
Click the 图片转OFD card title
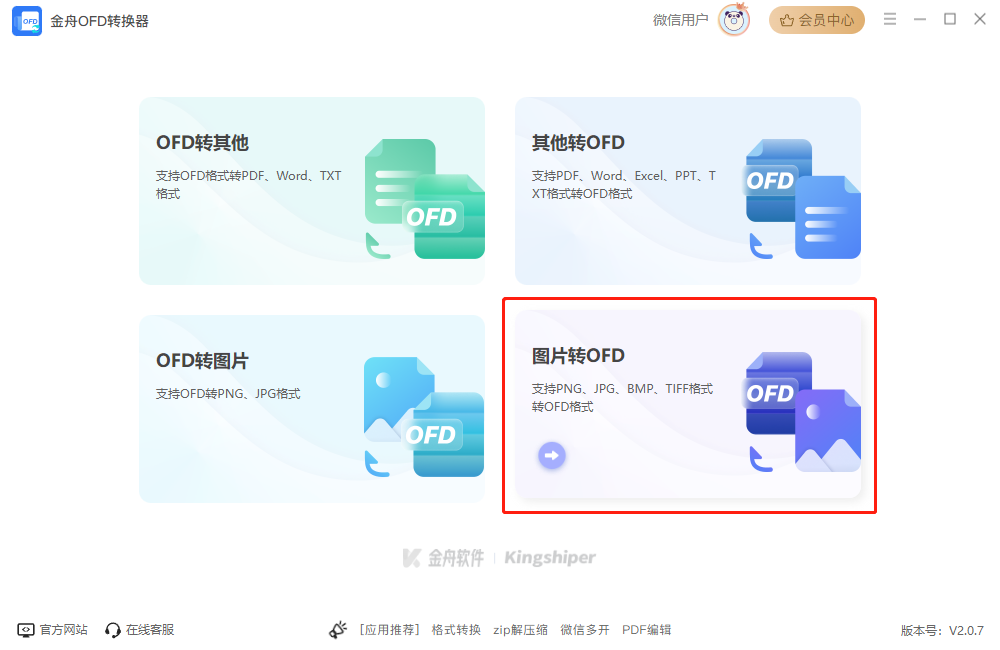[x=578, y=355]
